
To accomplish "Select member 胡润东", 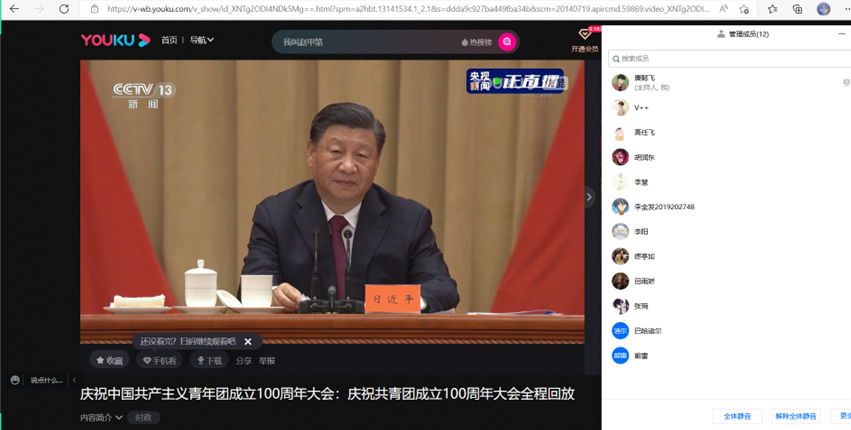I will coord(726,157).
